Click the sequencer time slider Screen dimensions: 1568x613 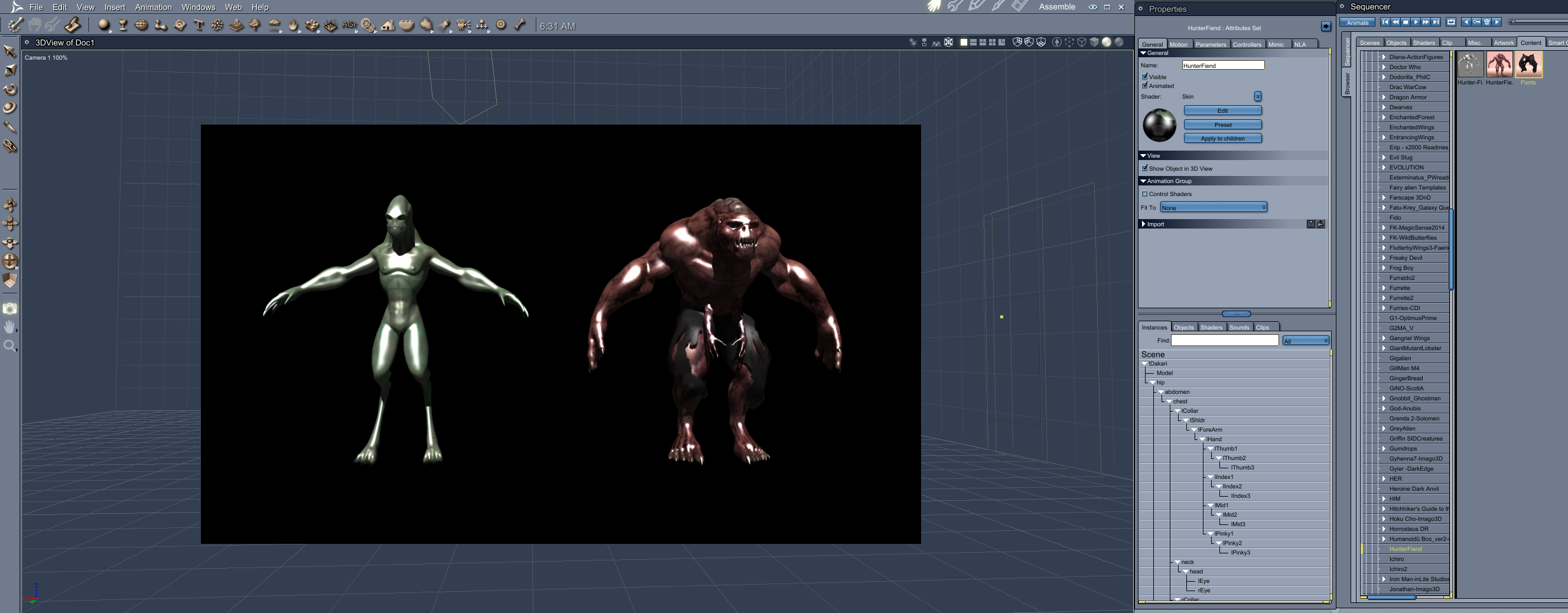pos(1539,22)
